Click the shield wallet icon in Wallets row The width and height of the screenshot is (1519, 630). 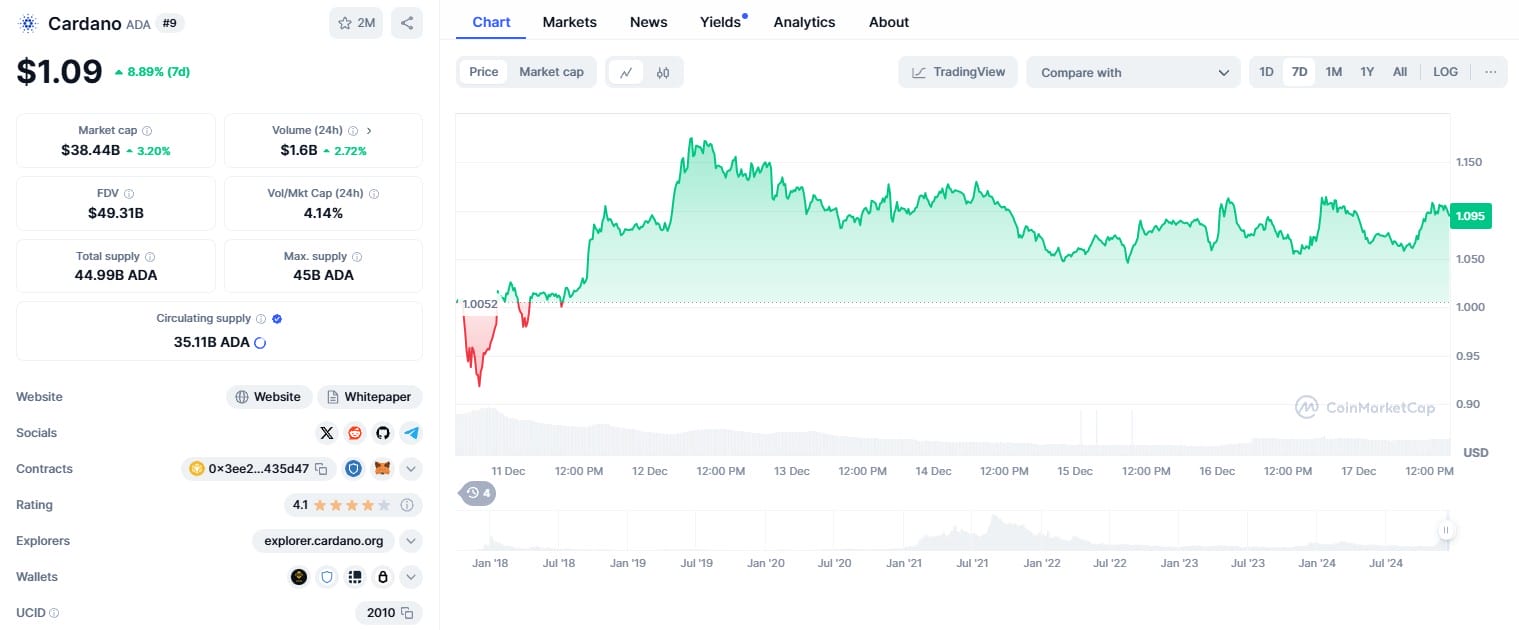[326, 577]
